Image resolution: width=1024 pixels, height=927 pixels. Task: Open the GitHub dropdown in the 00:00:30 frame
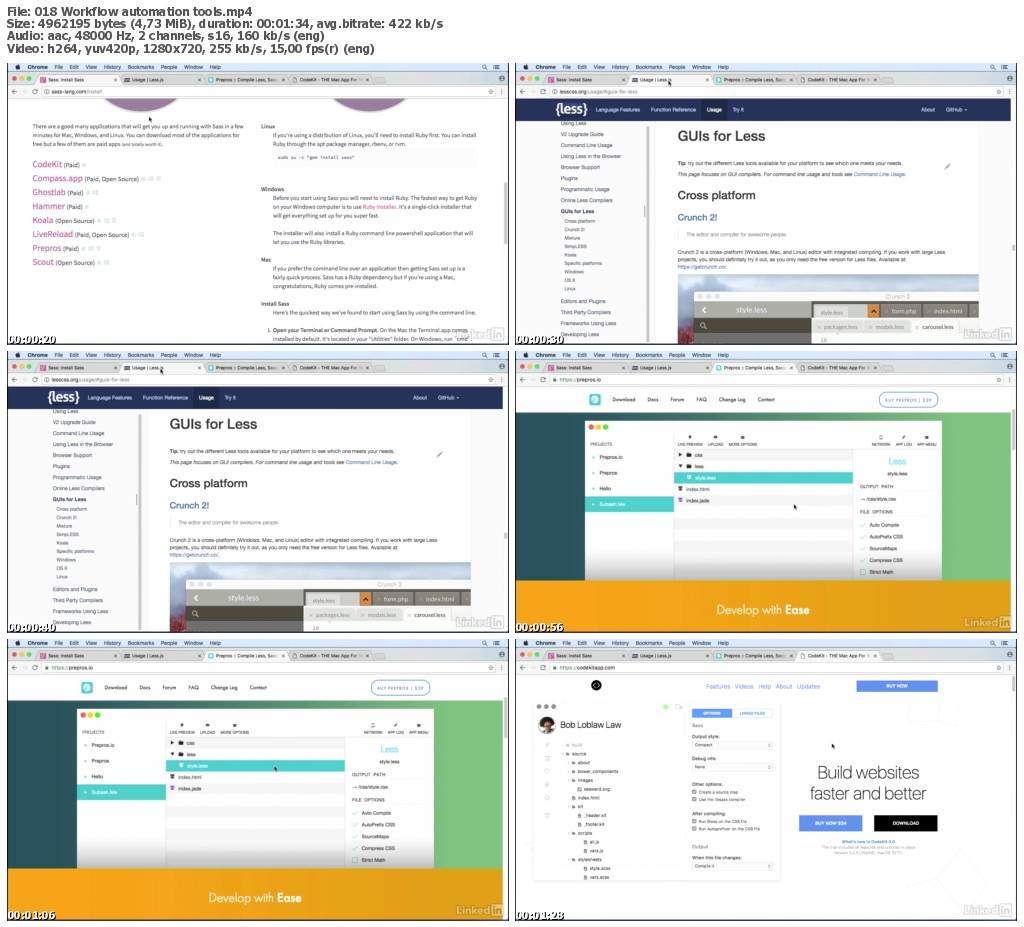[x=956, y=109]
